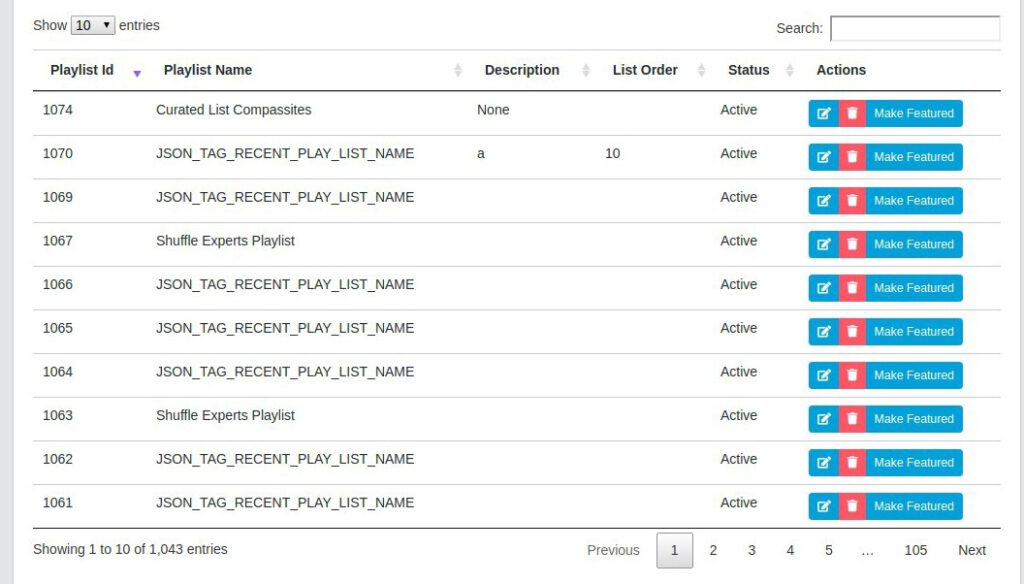Click the Showing 1 to 10 of 1,043 entries text
This screenshot has width=1024, height=584.
tap(131, 549)
